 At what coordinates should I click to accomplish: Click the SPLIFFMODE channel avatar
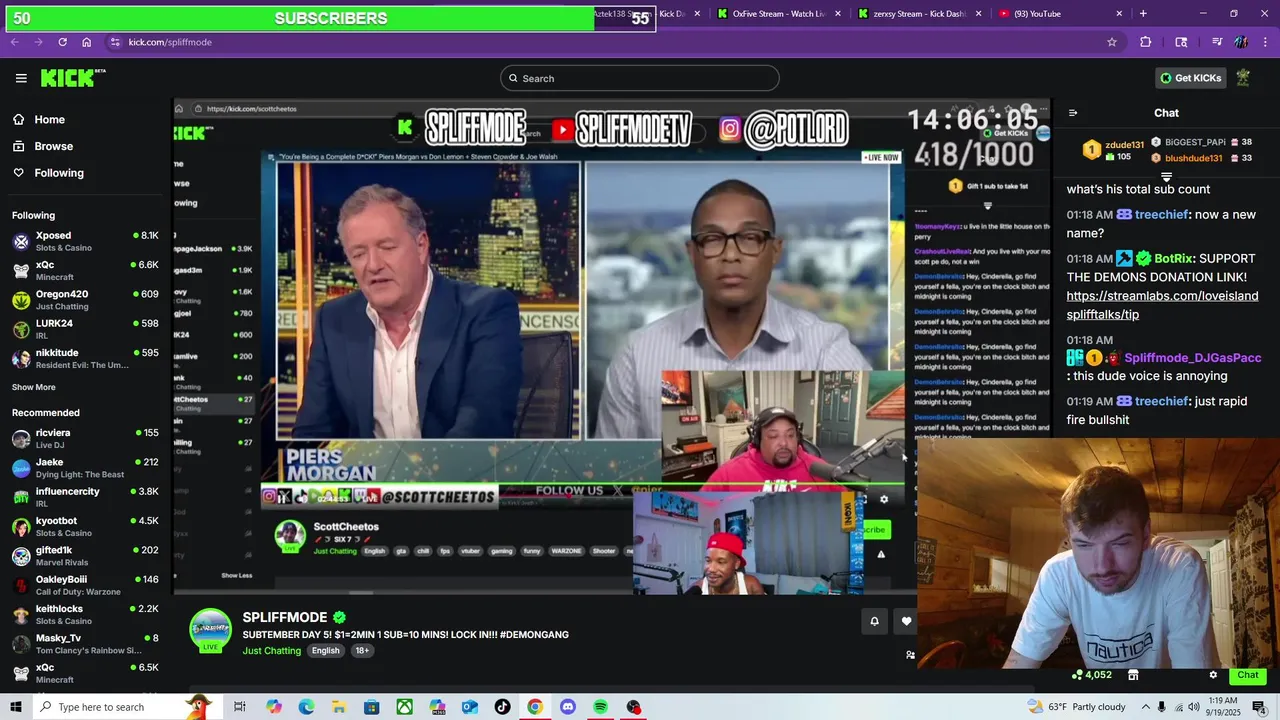[211, 630]
